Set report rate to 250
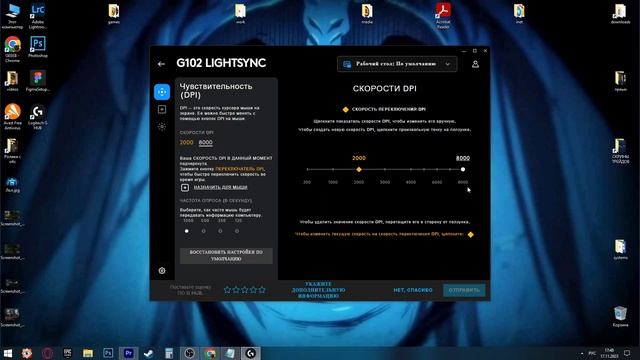 [x=220, y=231]
